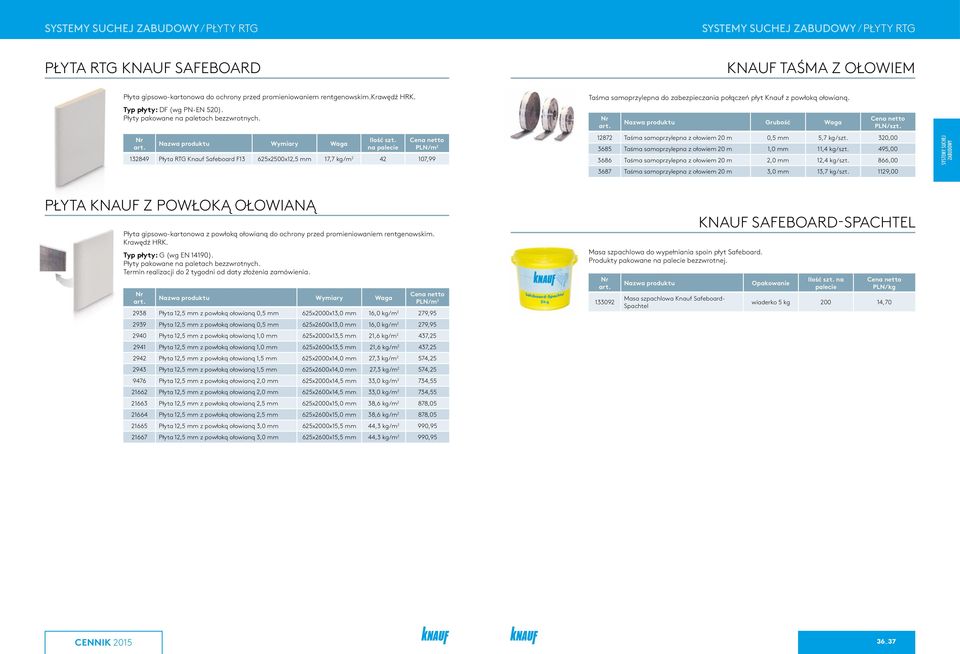This screenshot has width=960, height=654.
Task: Click the page number 36.37 box
Action: click(x=857, y=642)
